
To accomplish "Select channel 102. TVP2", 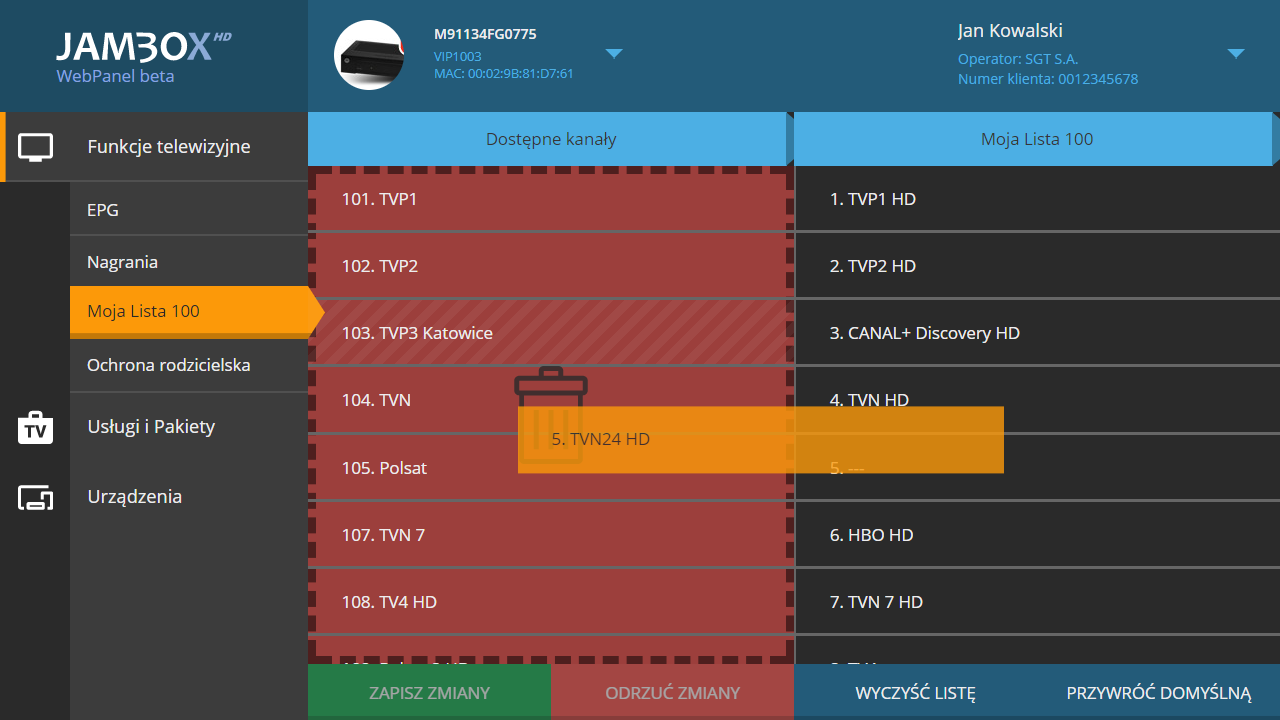I will (x=551, y=266).
